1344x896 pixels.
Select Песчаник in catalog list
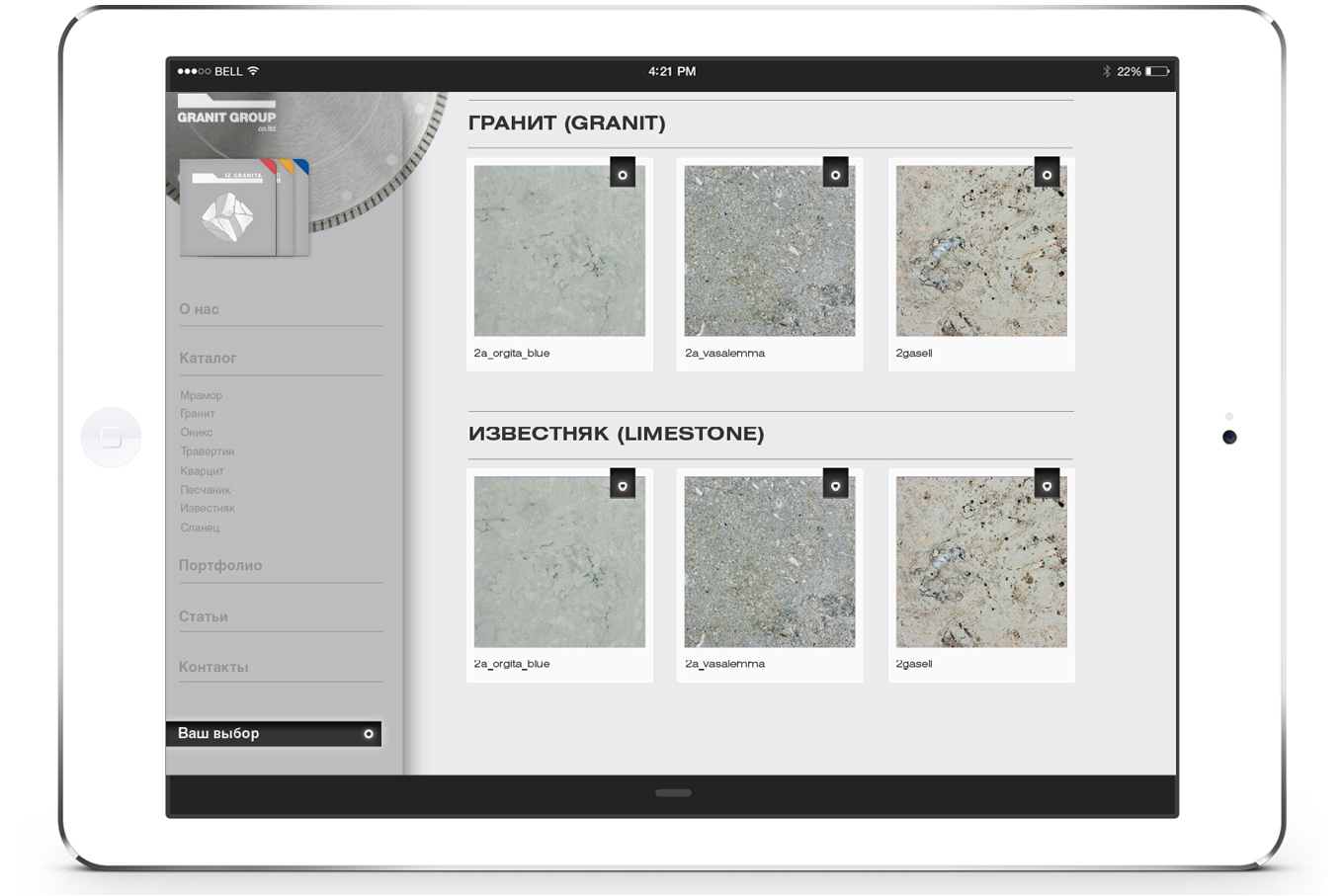tap(205, 490)
